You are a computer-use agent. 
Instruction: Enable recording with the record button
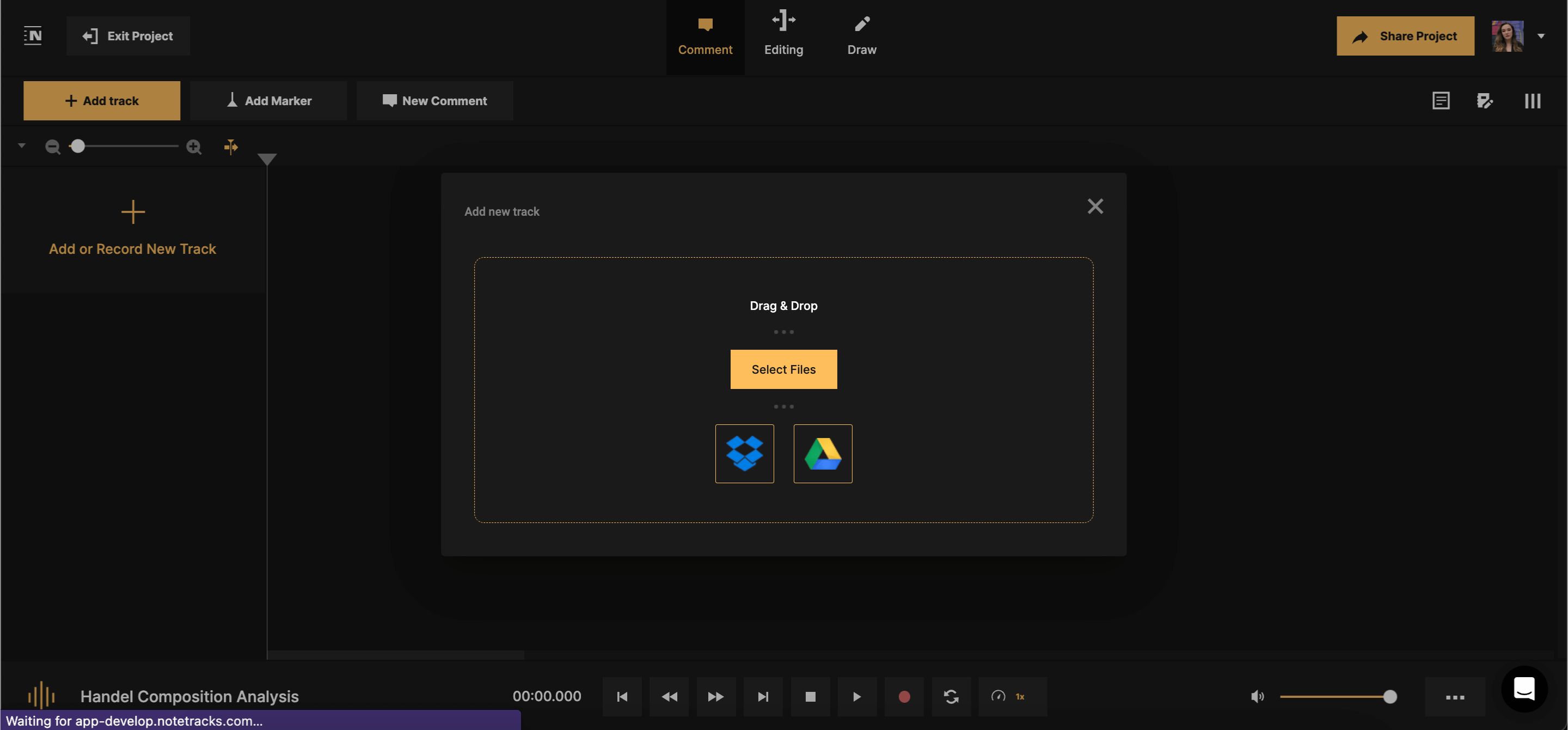pos(904,697)
